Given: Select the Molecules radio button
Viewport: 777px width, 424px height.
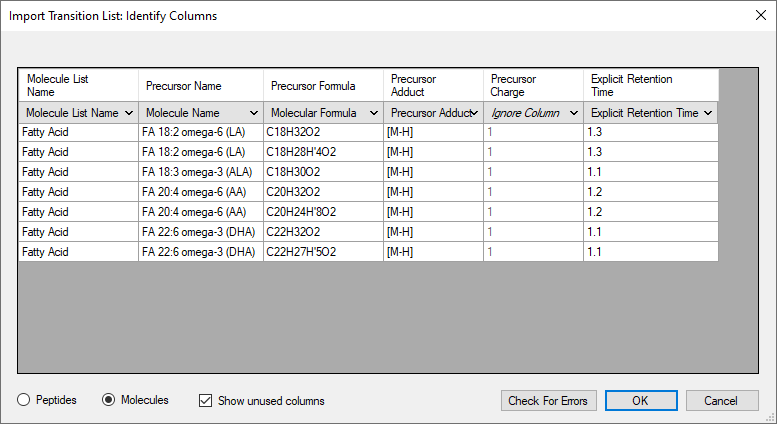Looking at the screenshot, I should pos(109,400).
